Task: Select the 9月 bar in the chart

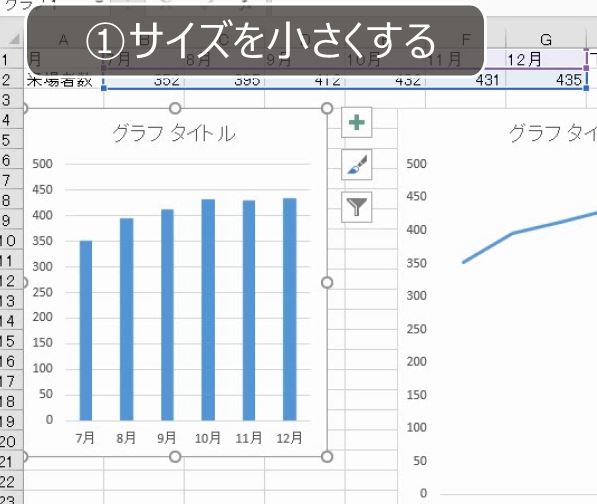Action: 168,315
